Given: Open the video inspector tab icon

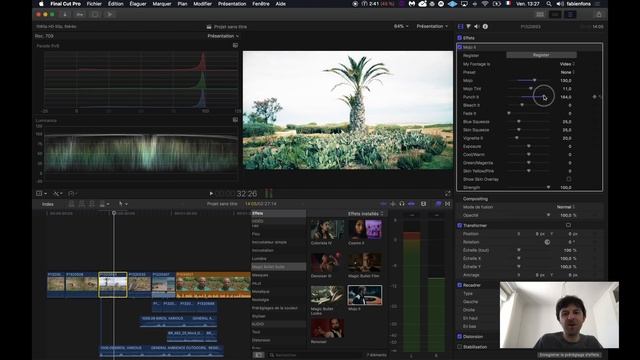Looking at the screenshot, I should pos(460,27).
